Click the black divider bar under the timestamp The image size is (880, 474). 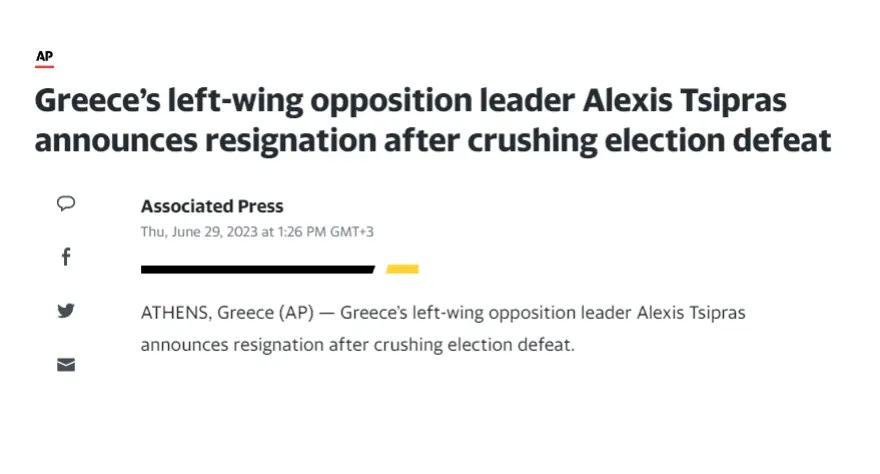(x=258, y=269)
